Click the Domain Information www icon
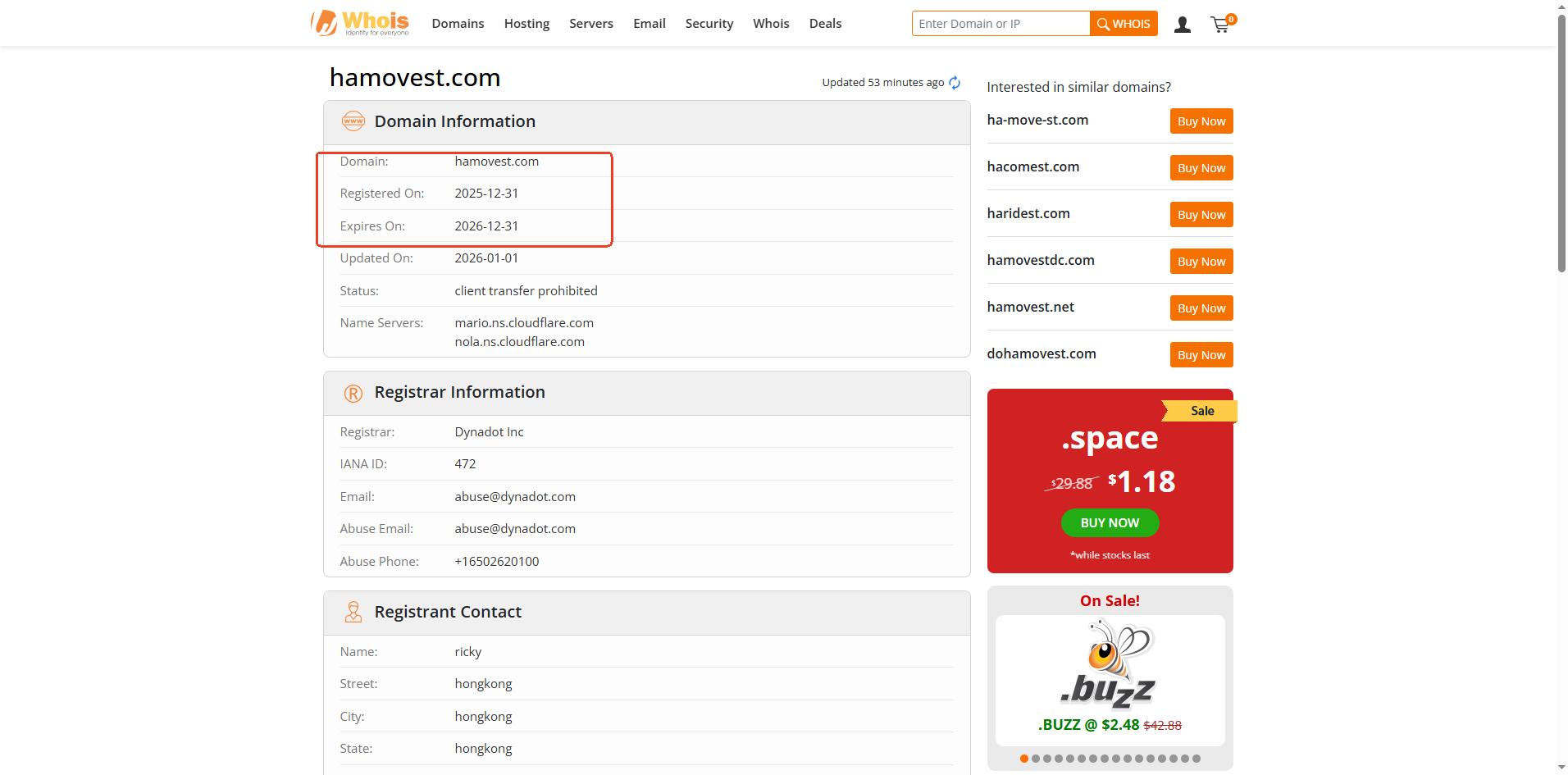Screen dimensions: 1568x775 click(x=353, y=121)
